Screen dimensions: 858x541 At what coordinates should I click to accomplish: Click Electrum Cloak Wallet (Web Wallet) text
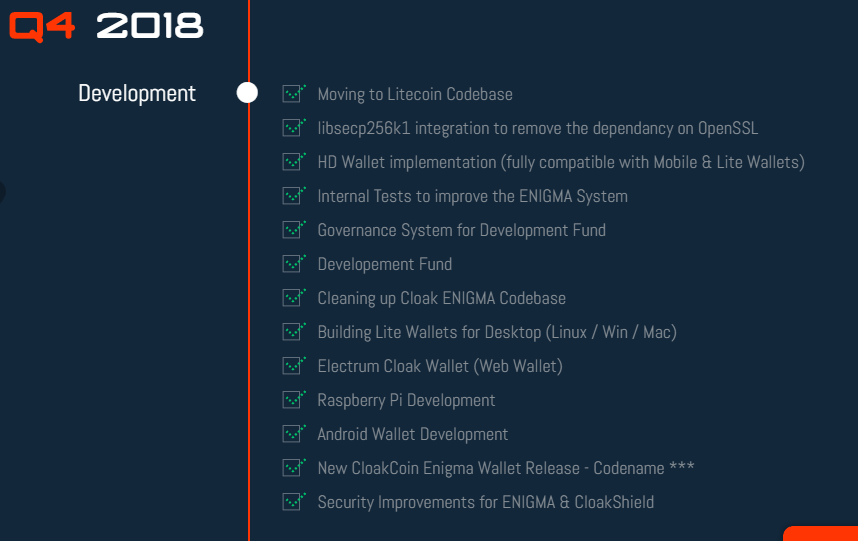click(x=440, y=366)
